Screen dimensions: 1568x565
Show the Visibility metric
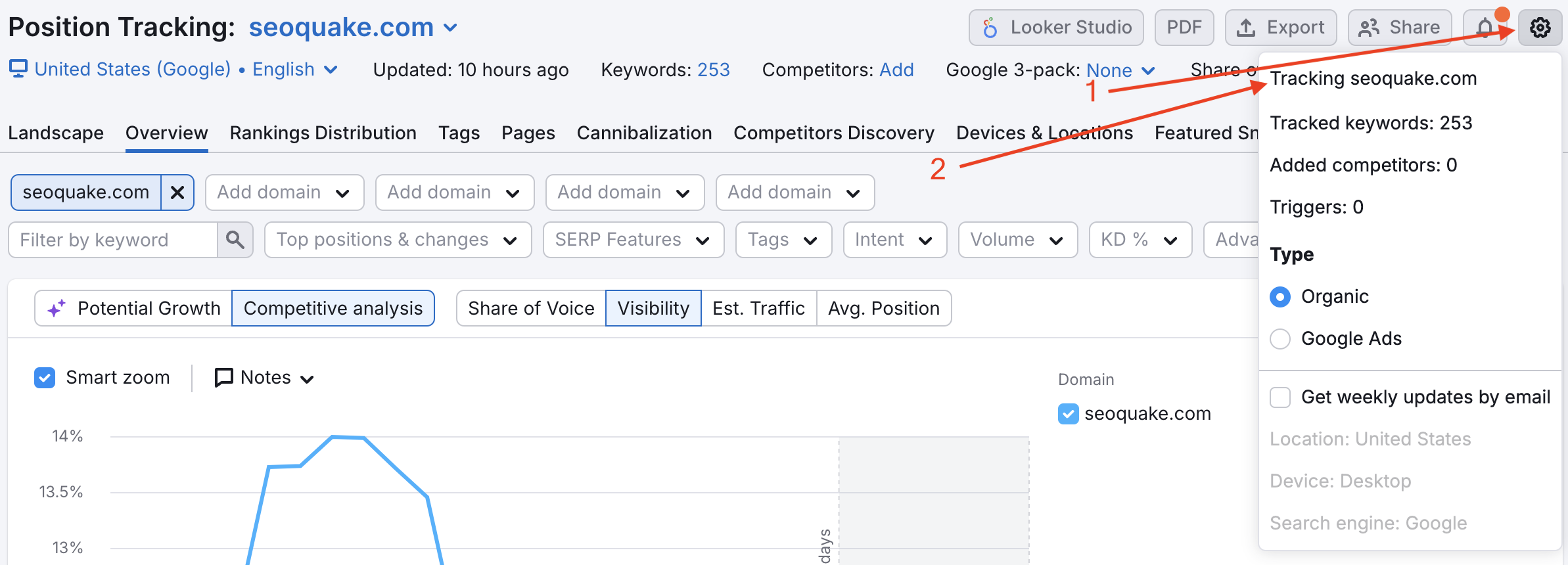[653, 308]
